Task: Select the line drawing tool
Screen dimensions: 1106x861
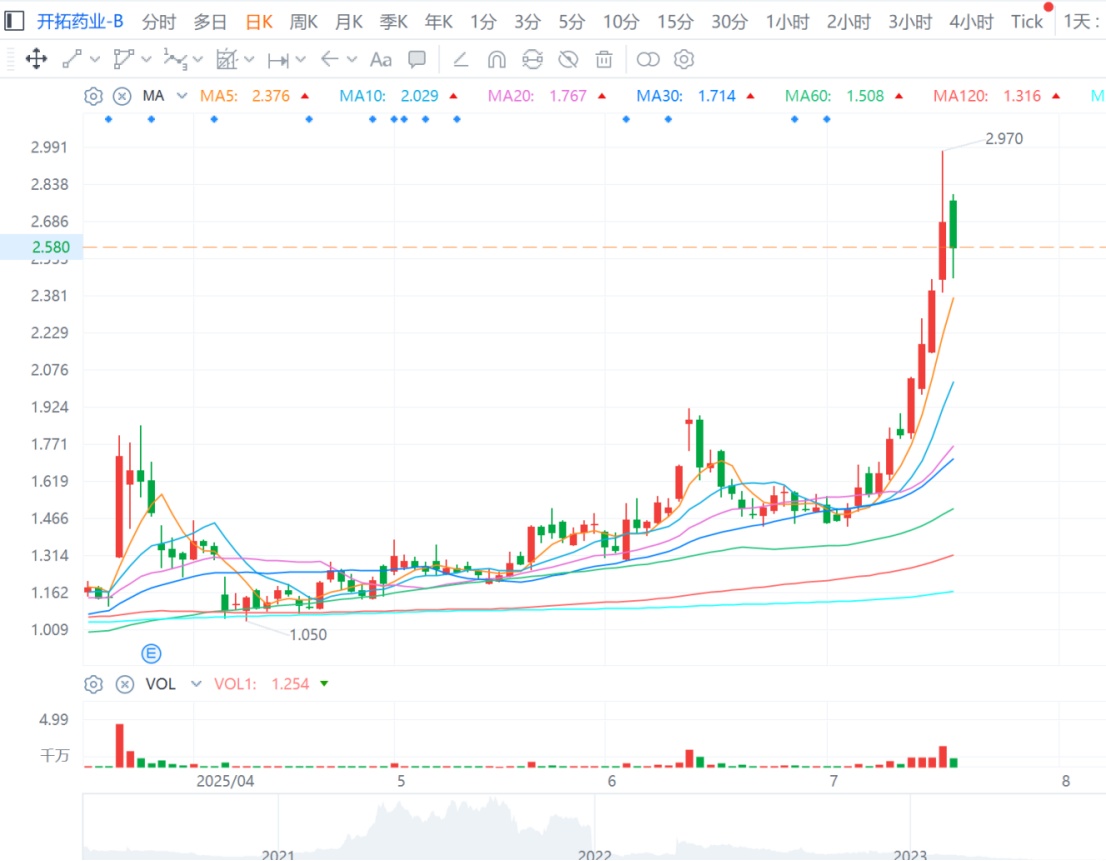Action: [72, 60]
